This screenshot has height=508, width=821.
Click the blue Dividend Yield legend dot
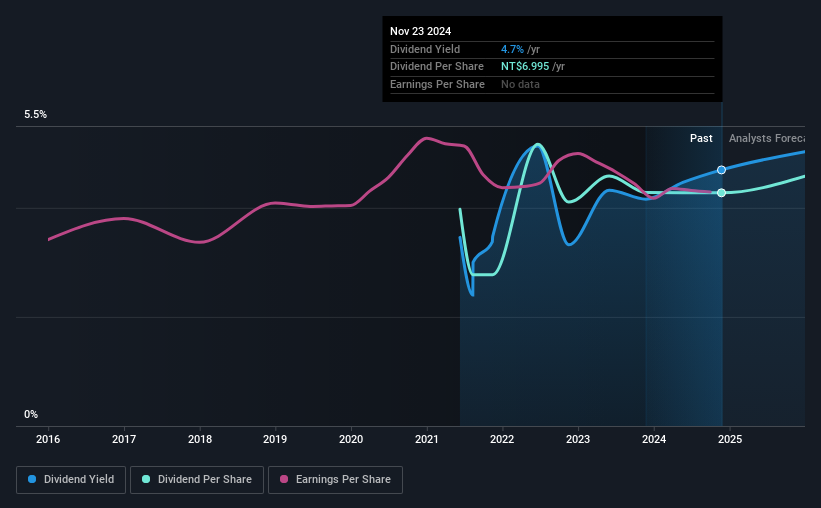32,479
